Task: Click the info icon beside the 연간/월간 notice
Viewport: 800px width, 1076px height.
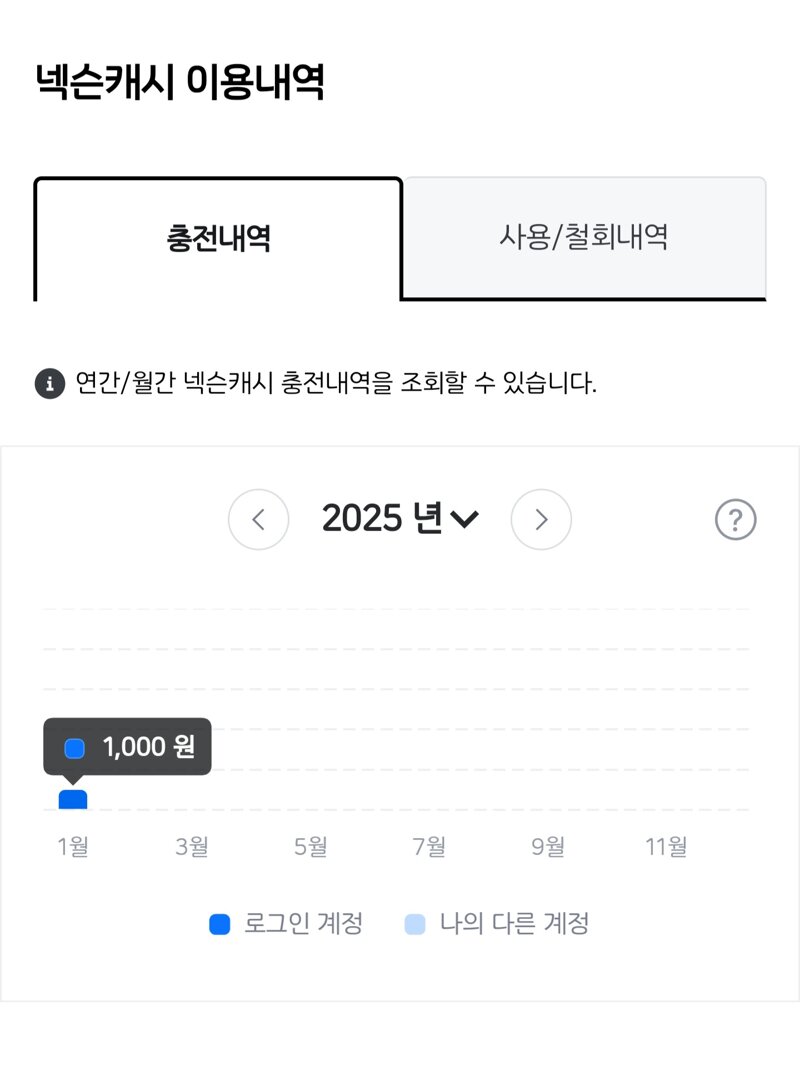Action: pos(49,383)
